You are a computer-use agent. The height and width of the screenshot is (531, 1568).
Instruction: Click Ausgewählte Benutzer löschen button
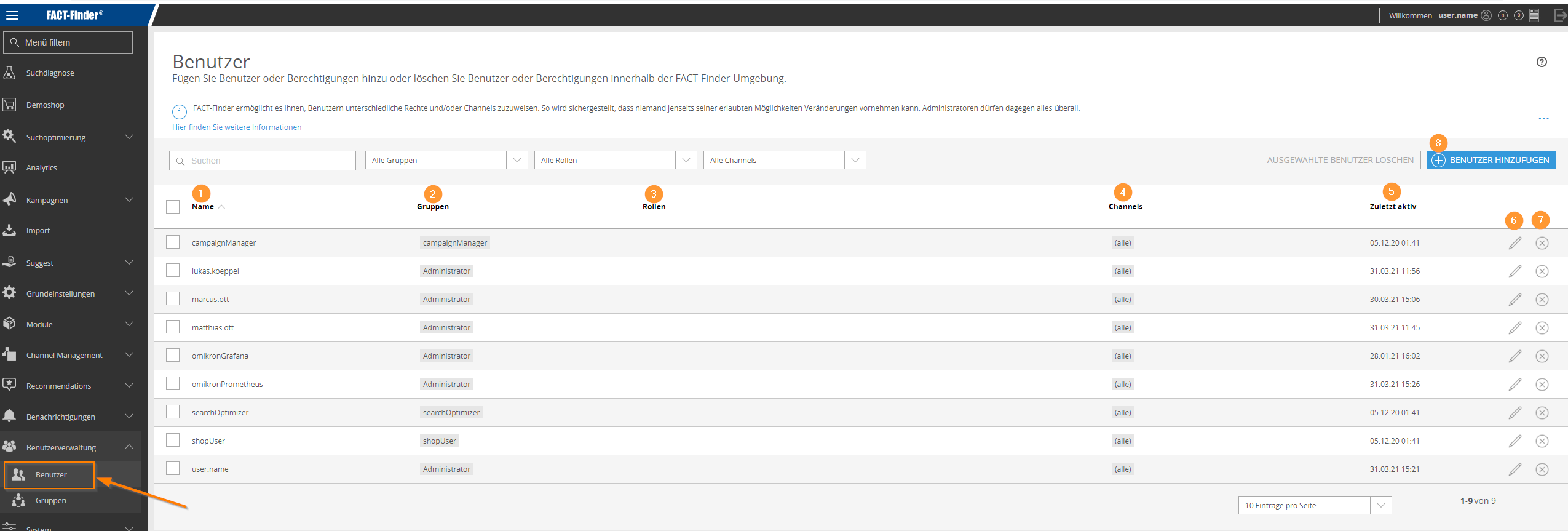pos(1340,160)
